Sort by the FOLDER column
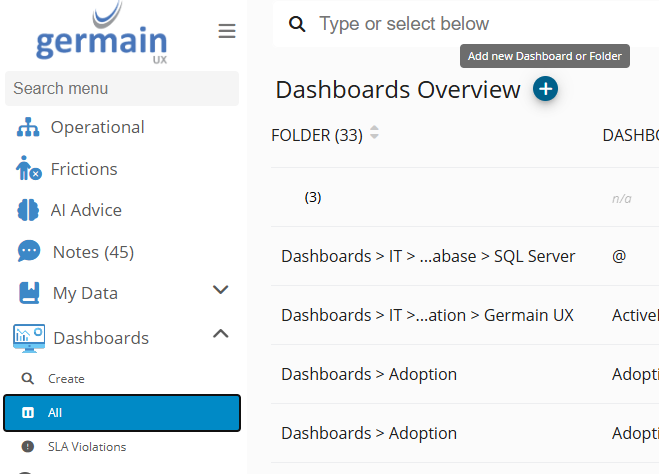Image resolution: width=659 pixels, height=474 pixels. coord(374,133)
